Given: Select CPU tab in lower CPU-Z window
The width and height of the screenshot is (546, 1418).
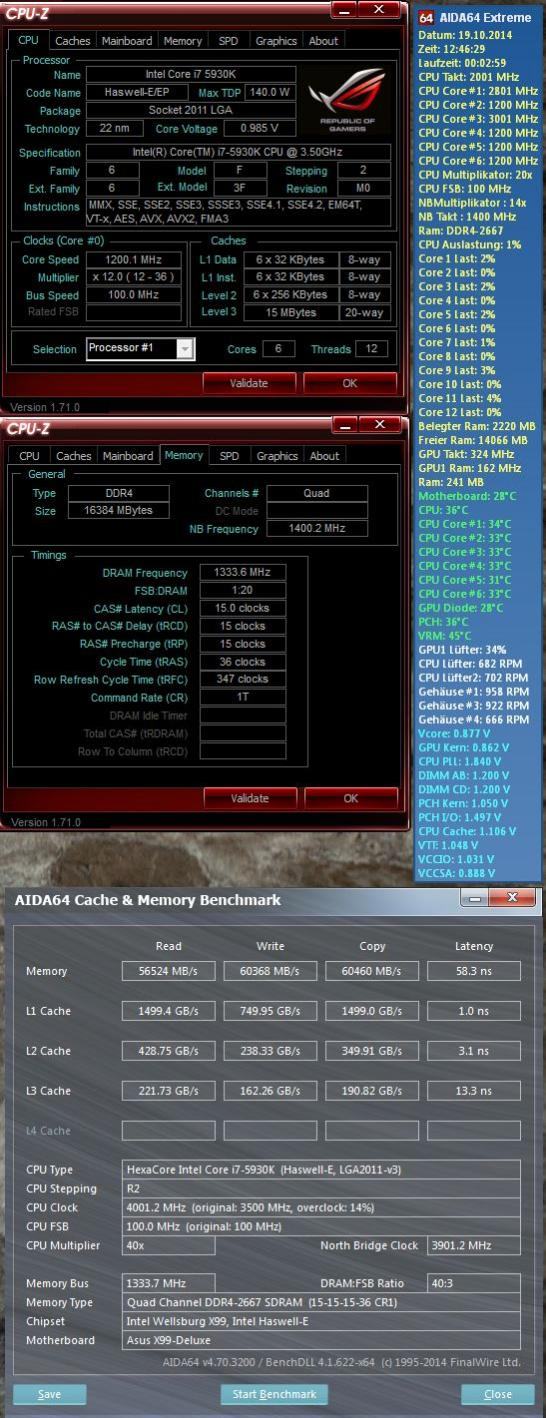Looking at the screenshot, I should pyautogui.click(x=30, y=456).
